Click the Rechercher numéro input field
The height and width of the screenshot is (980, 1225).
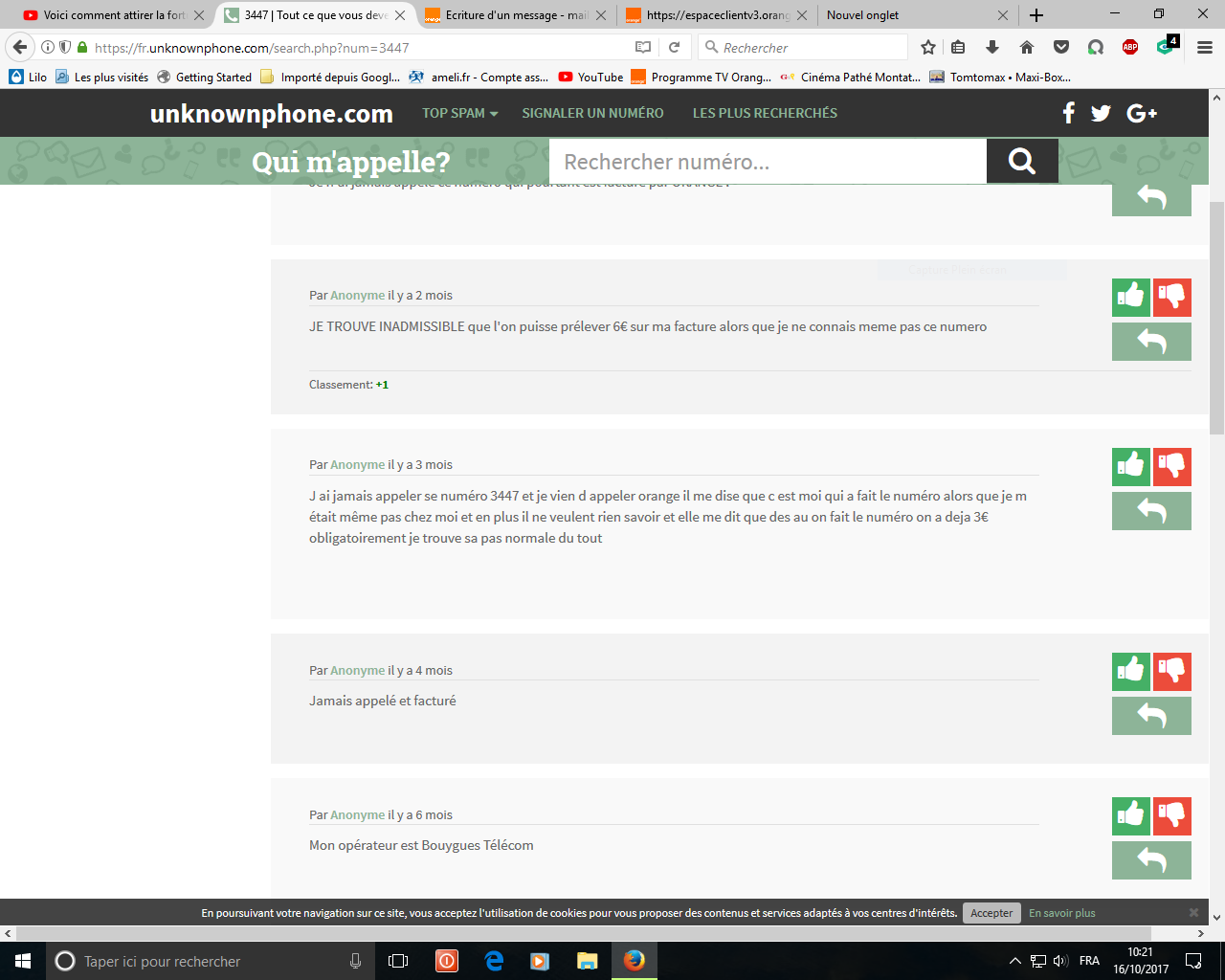click(x=768, y=161)
